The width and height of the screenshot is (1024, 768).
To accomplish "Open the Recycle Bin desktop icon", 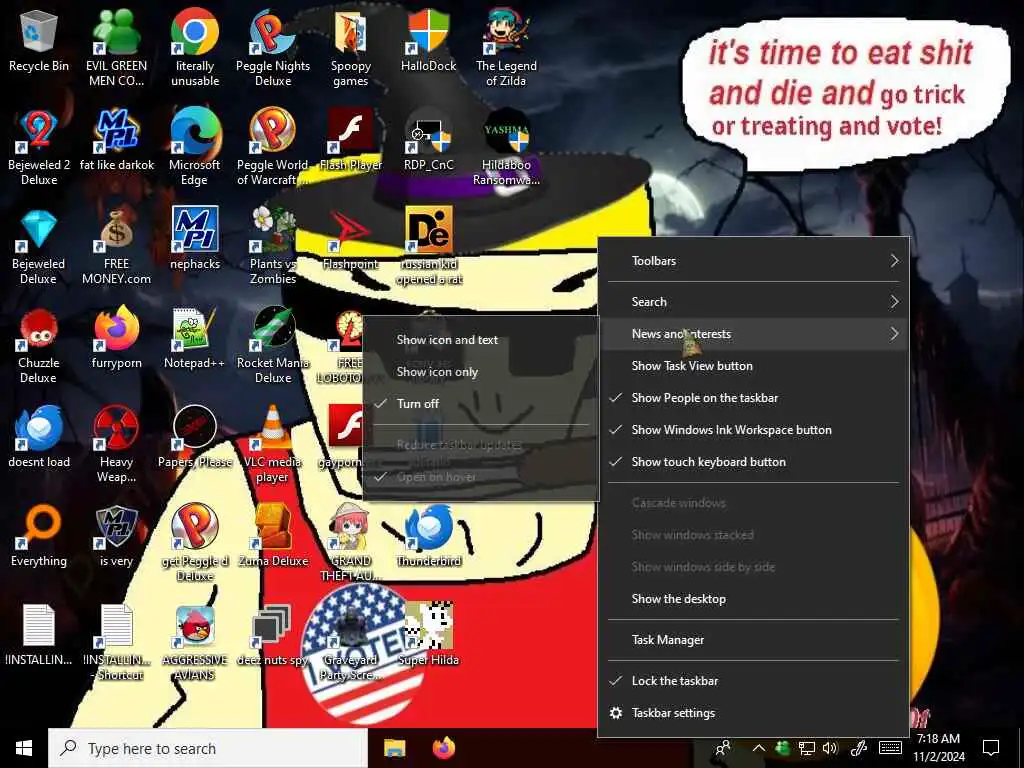I will 39,40.
